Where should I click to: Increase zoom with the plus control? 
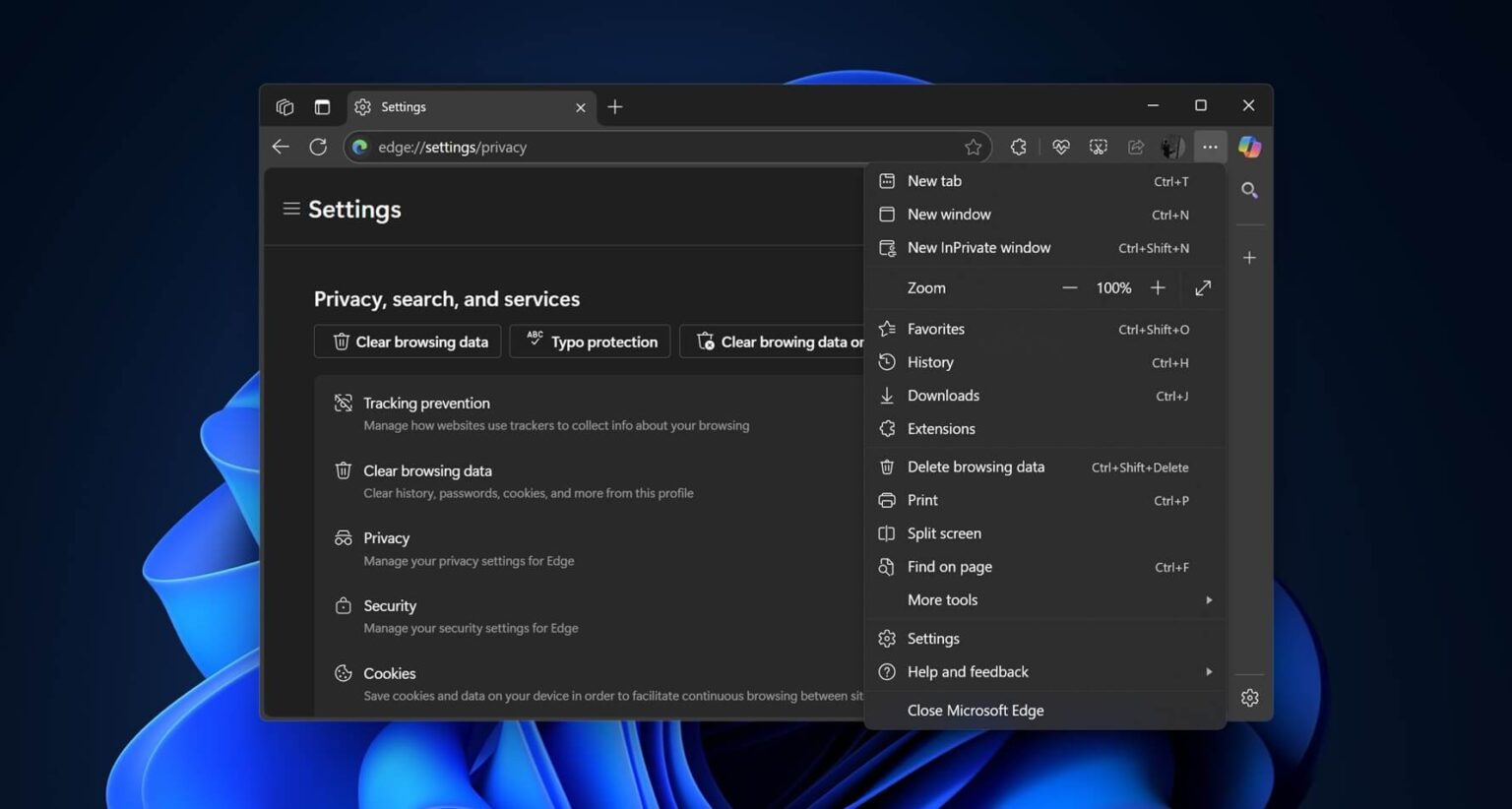1158,287
